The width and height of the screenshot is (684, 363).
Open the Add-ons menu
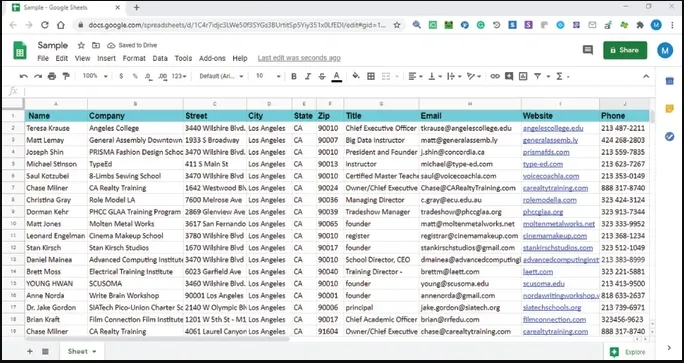point(212,58)
